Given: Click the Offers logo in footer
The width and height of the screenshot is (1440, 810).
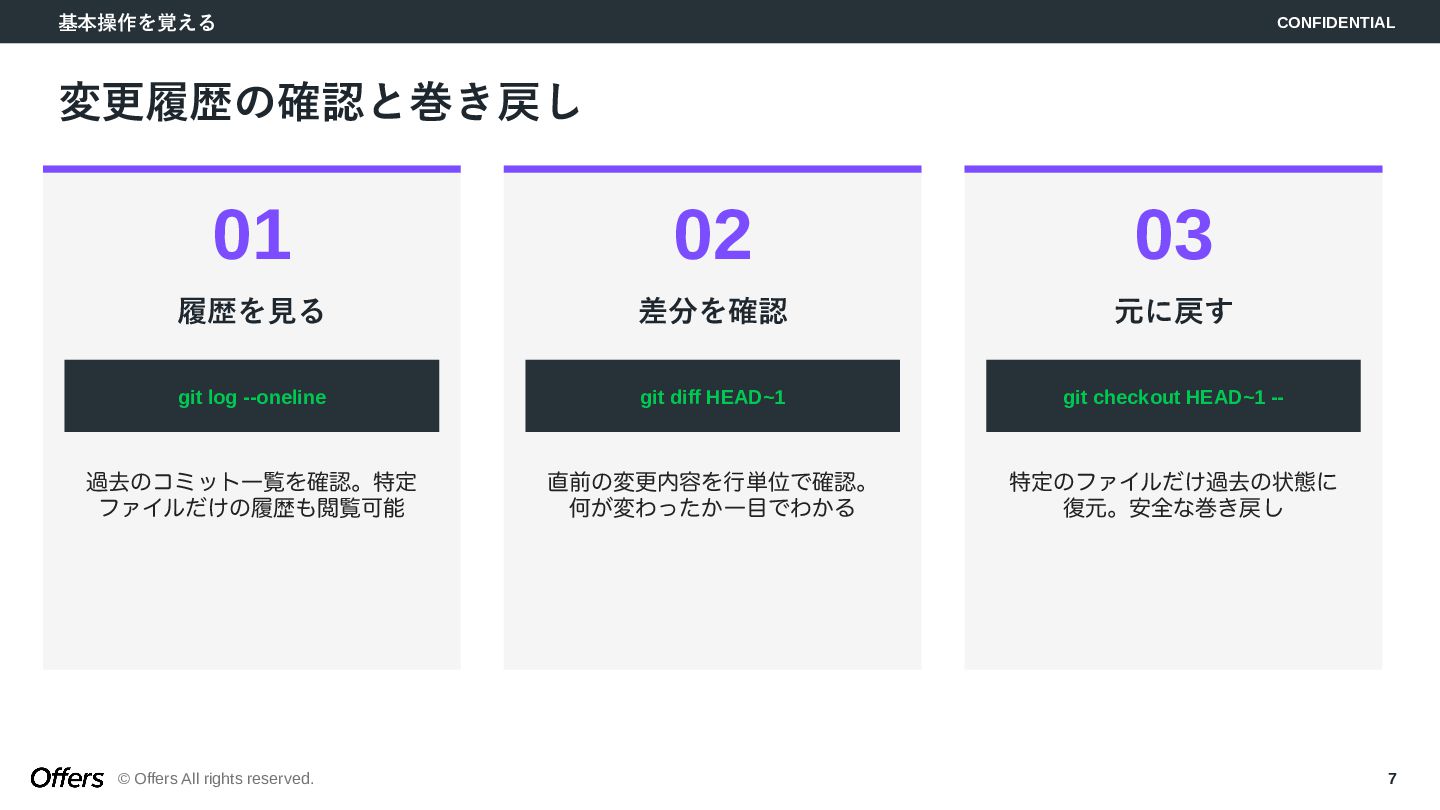Looking at the screenshot, I should tap(67, 778).
